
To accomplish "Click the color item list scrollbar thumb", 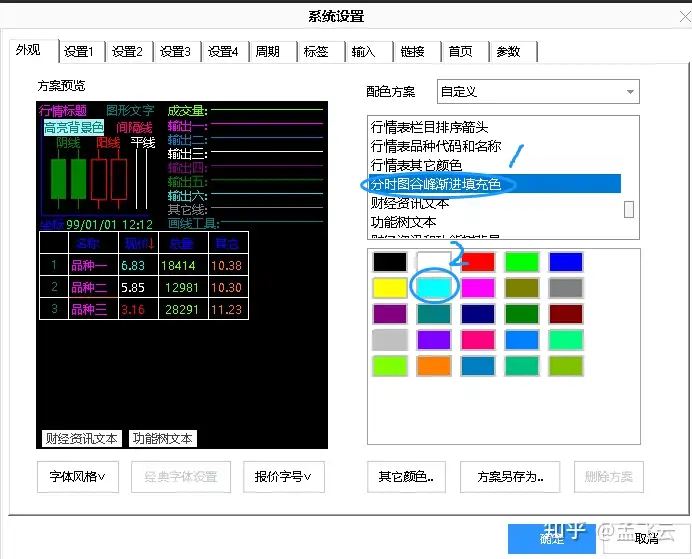I will (629, 210).
